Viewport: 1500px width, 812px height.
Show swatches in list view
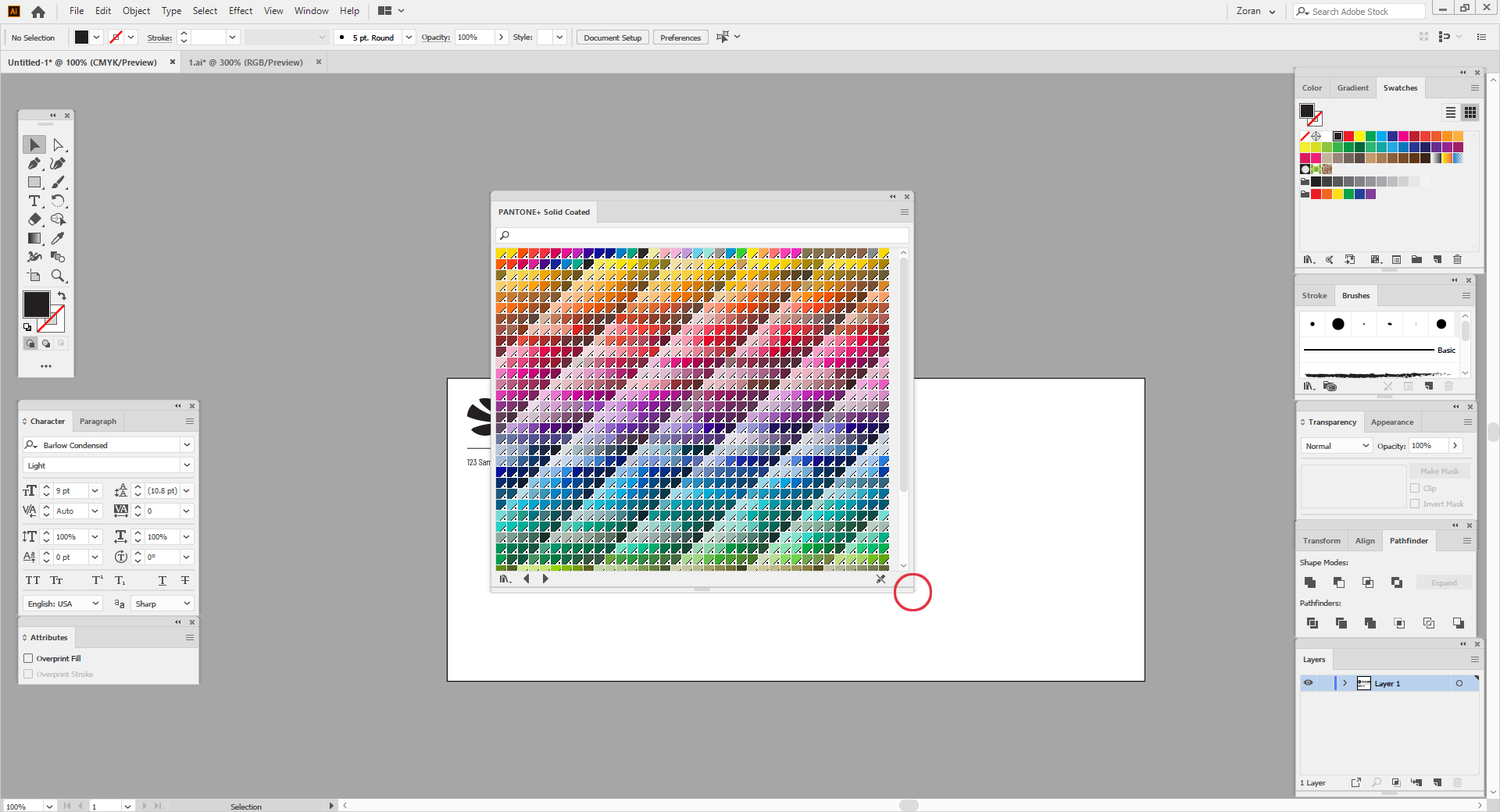pos(1451,112)
